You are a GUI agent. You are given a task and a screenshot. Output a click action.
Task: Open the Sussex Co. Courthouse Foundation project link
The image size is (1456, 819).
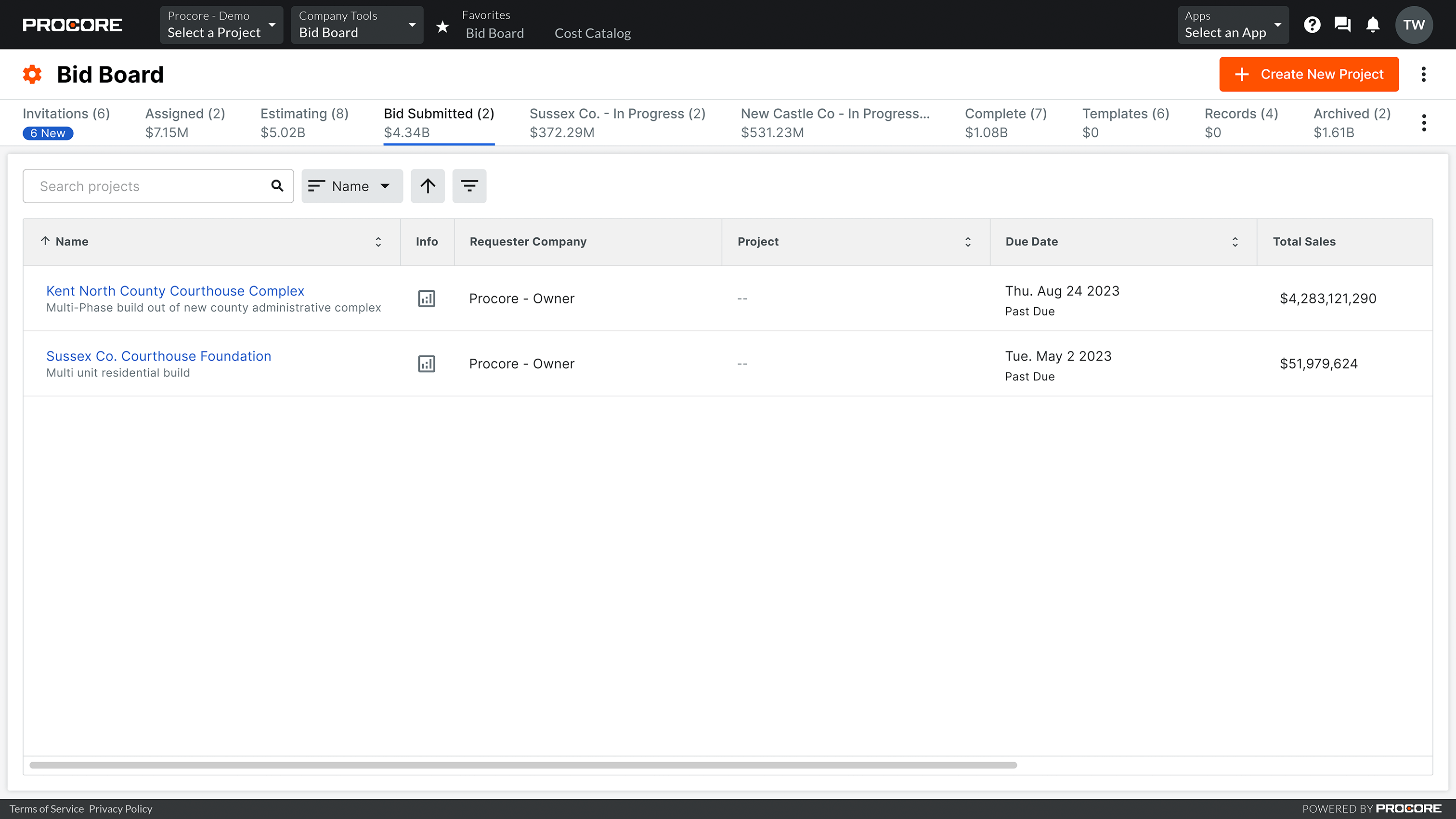click(x=158, y=356)
